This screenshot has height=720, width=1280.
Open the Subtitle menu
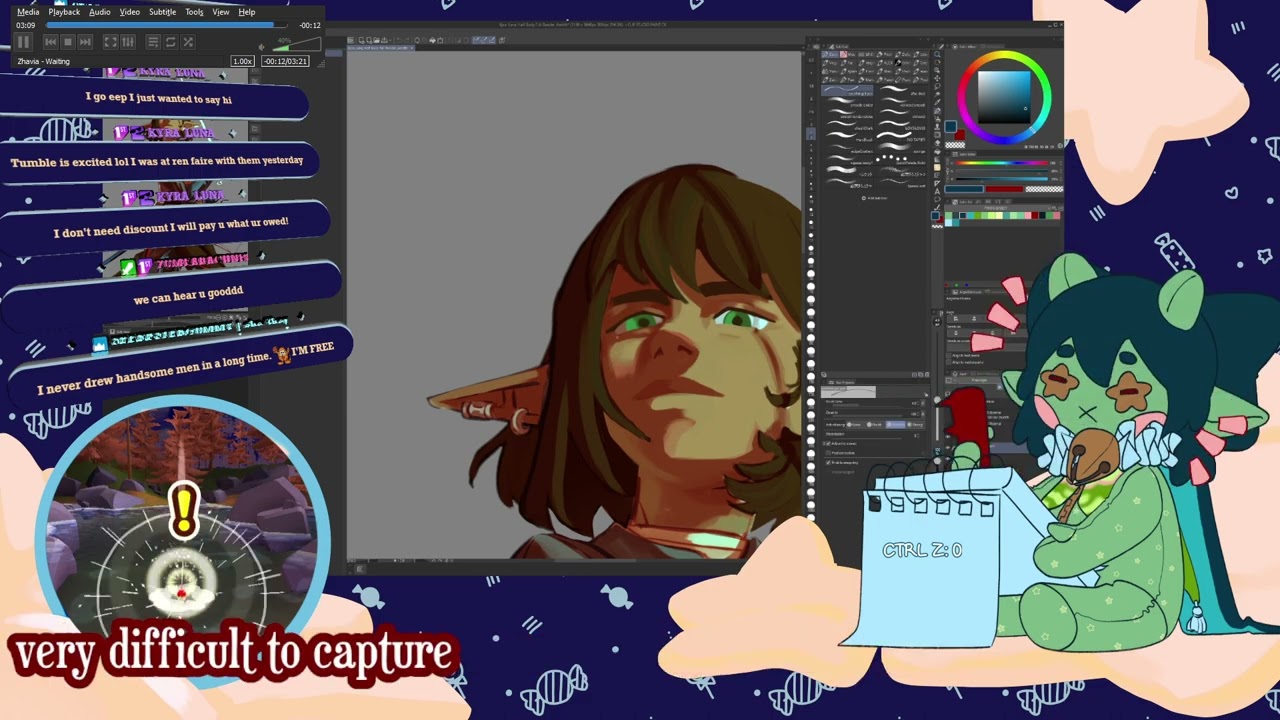(162, 12)
